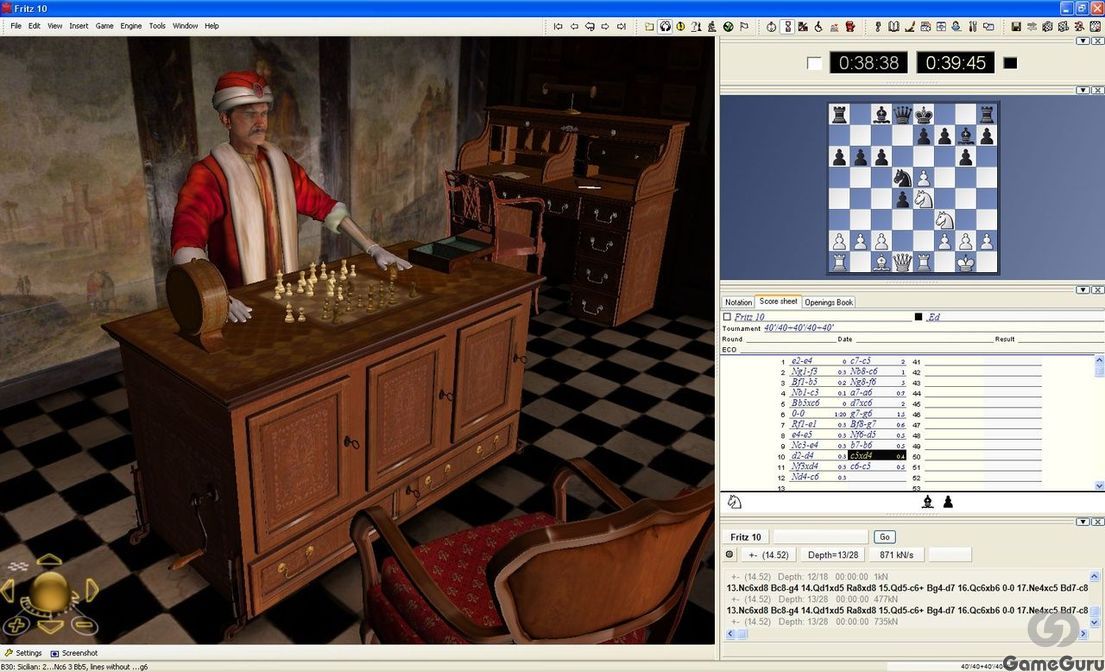This screenshot has width=1105, height=672.
Task: Open the clock pane dropdown arrow
Action: [x=1083, y=41]
